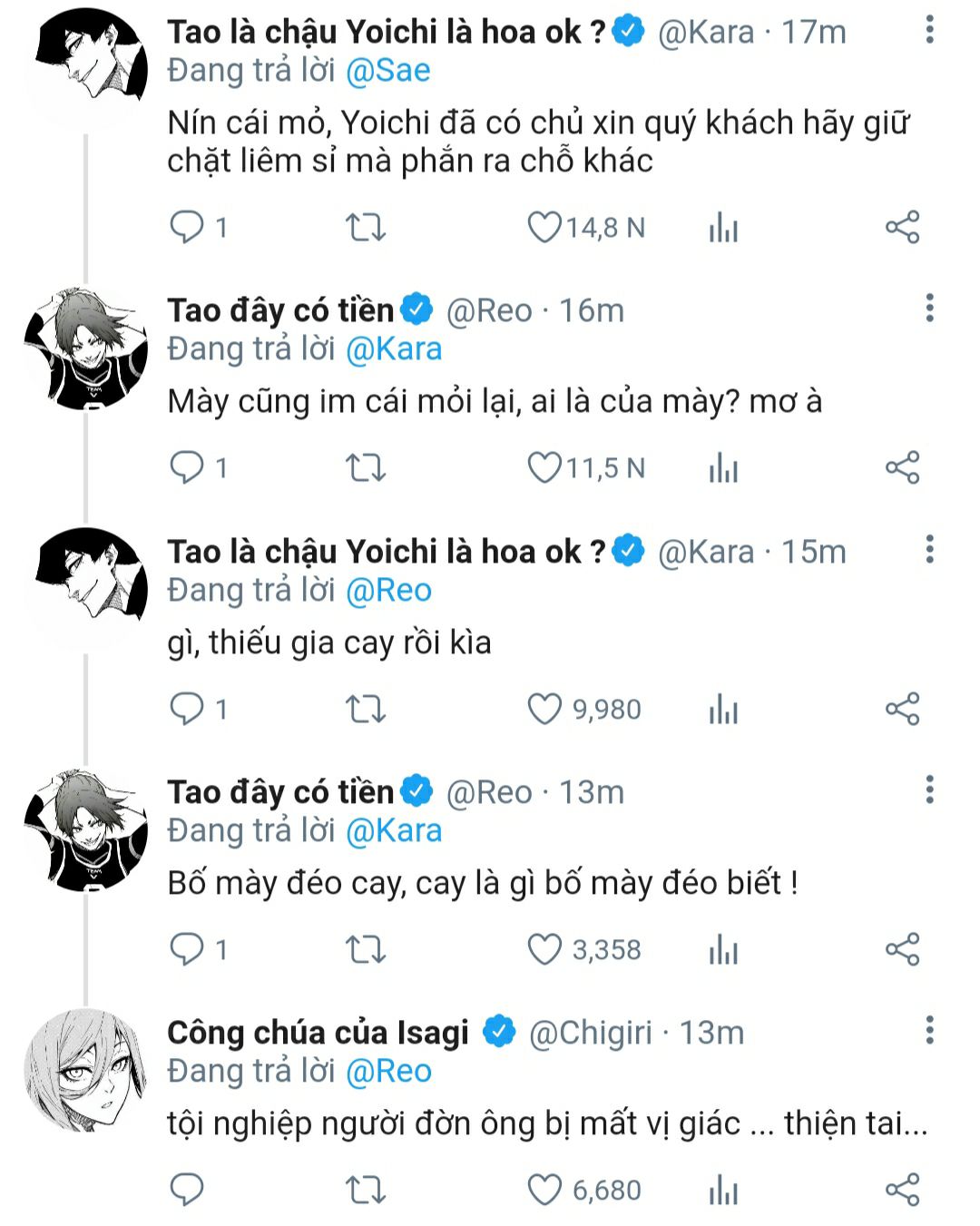Viewport: 980px width, 1226px height.
Task: Reply to Chigiri's tweet
Action: point(188,1190)
